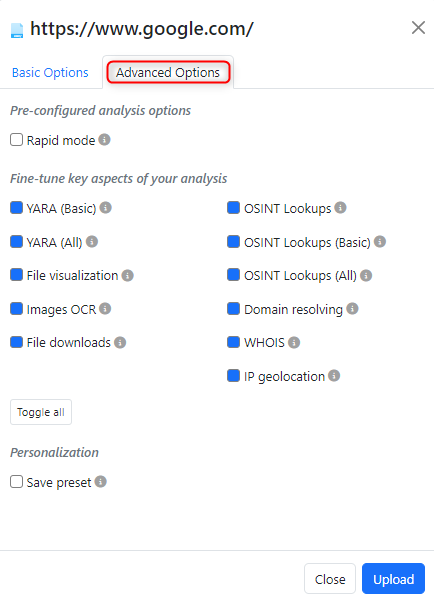Click info icon beside Domain resolving
Screen dimensions: 434x606
[352, 309]
